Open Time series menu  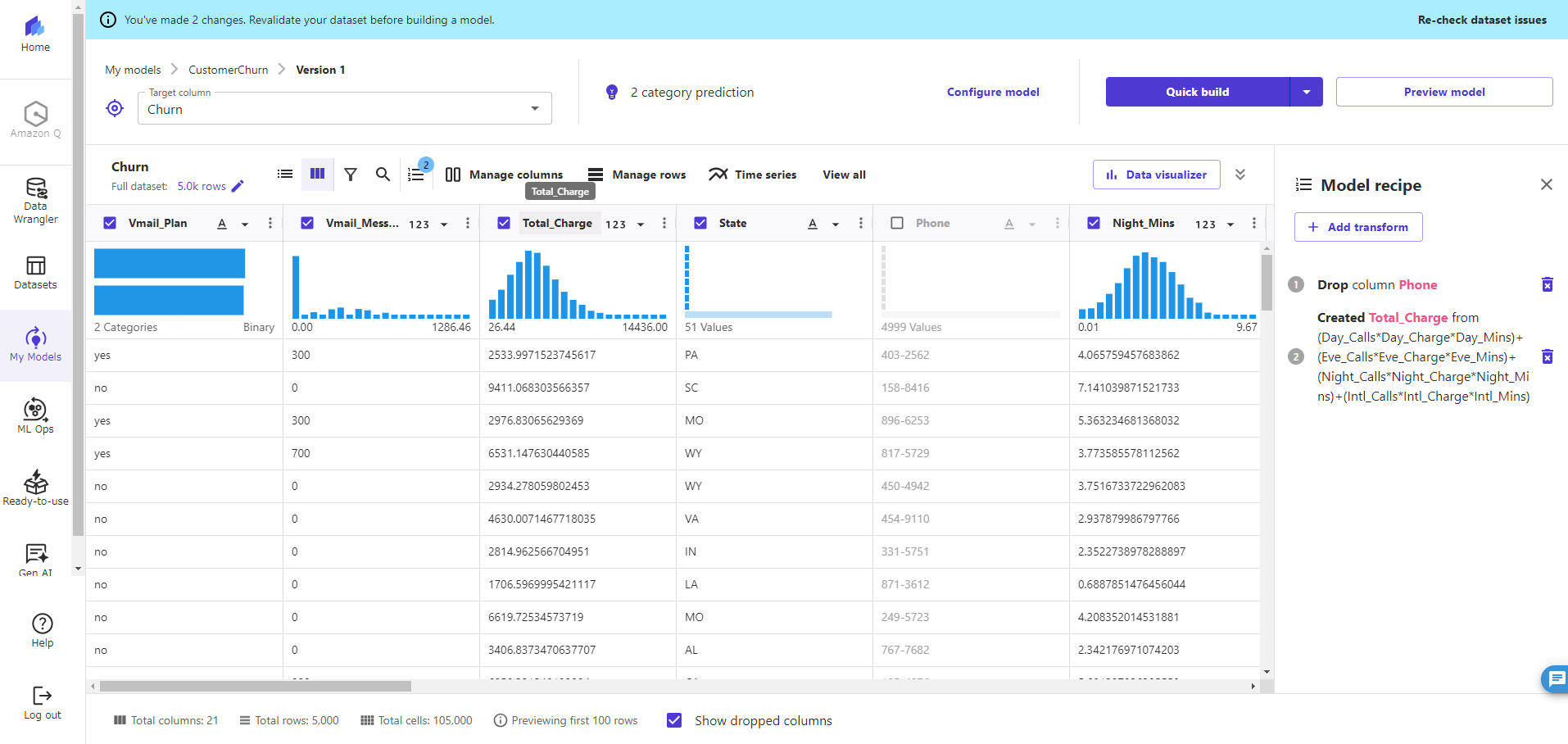click(x=753, y=175)
